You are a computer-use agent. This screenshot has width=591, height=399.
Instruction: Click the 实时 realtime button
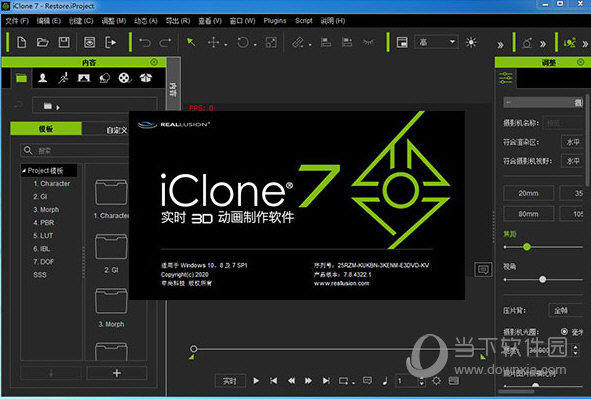pyautogui.click(x=230, y=381)
